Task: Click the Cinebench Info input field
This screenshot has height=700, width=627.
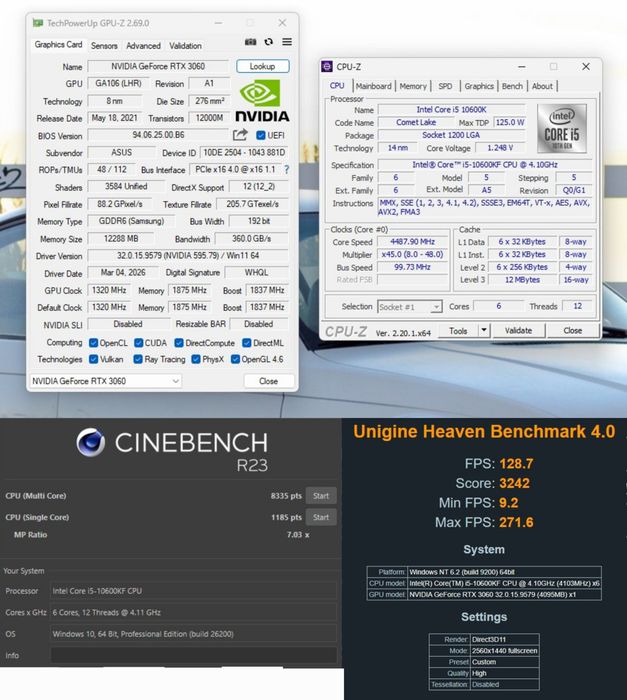Action: click(x=193, y=655)
